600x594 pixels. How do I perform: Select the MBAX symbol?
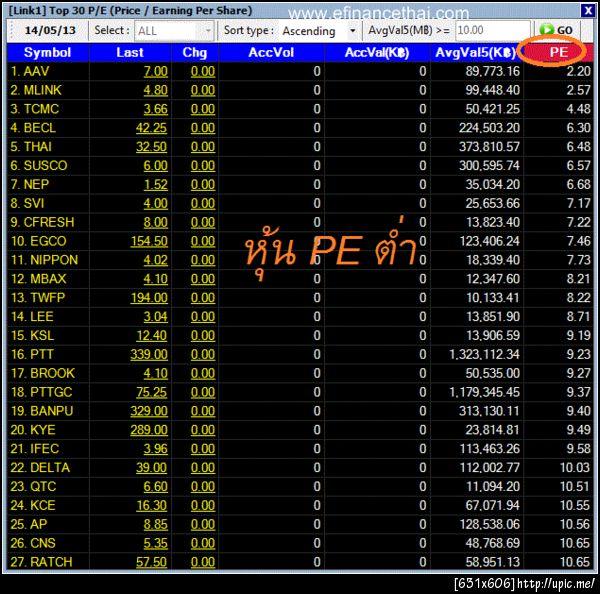pos(48,279)
